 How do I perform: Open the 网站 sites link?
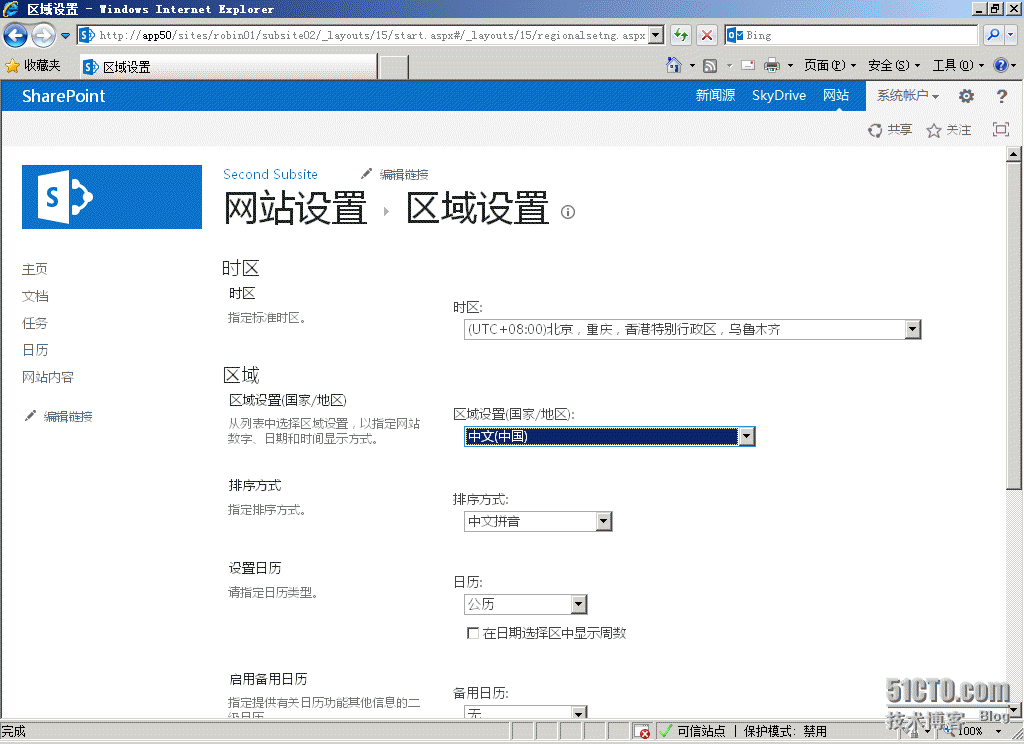835,95
